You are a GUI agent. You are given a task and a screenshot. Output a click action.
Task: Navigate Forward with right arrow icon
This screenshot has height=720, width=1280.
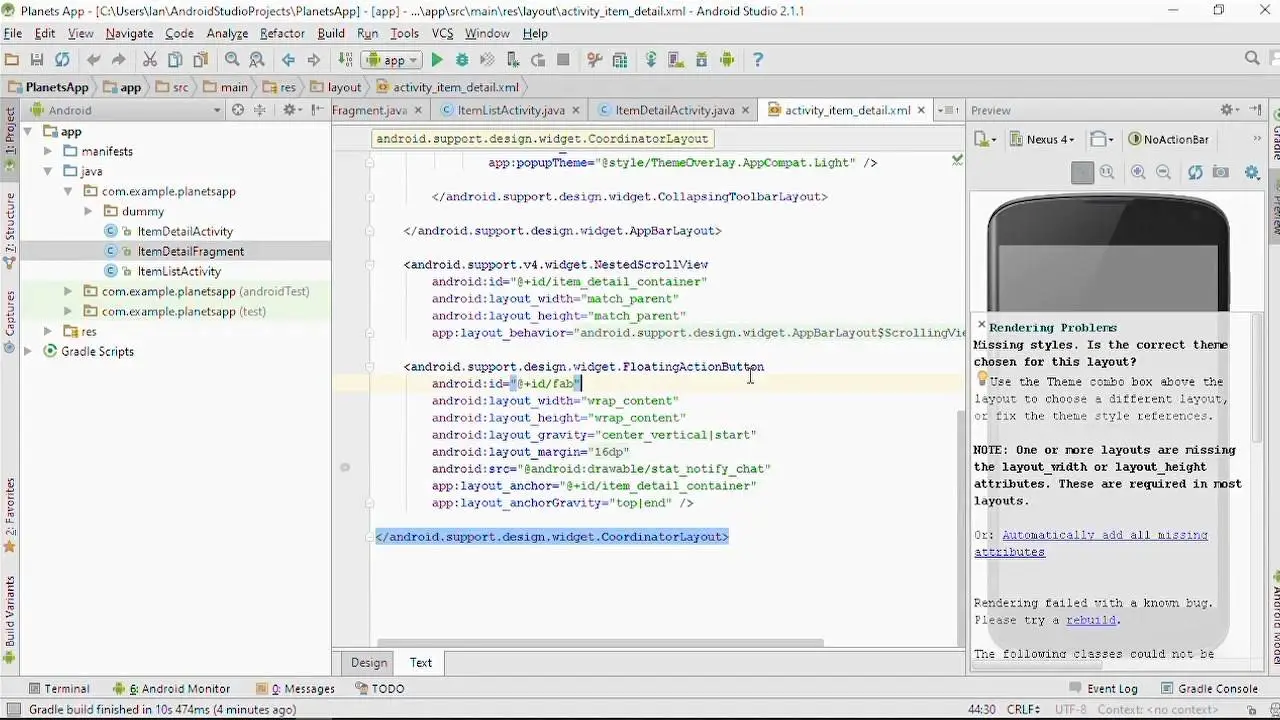(x=313, y=60)
